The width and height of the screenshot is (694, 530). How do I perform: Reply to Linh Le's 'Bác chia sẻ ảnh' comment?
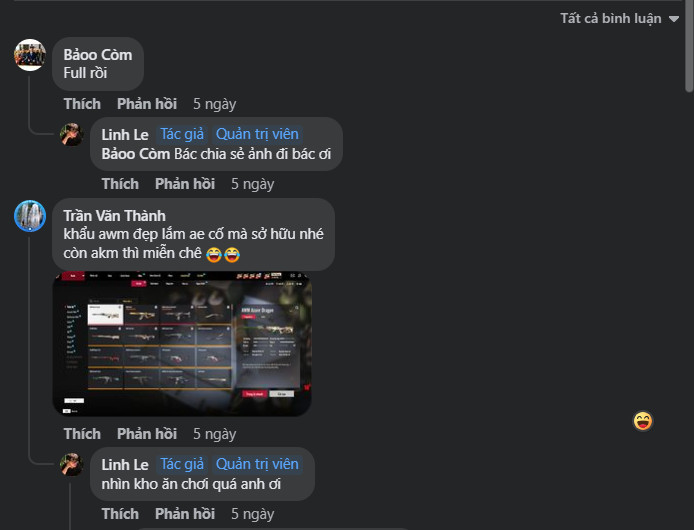click(185, 184)
